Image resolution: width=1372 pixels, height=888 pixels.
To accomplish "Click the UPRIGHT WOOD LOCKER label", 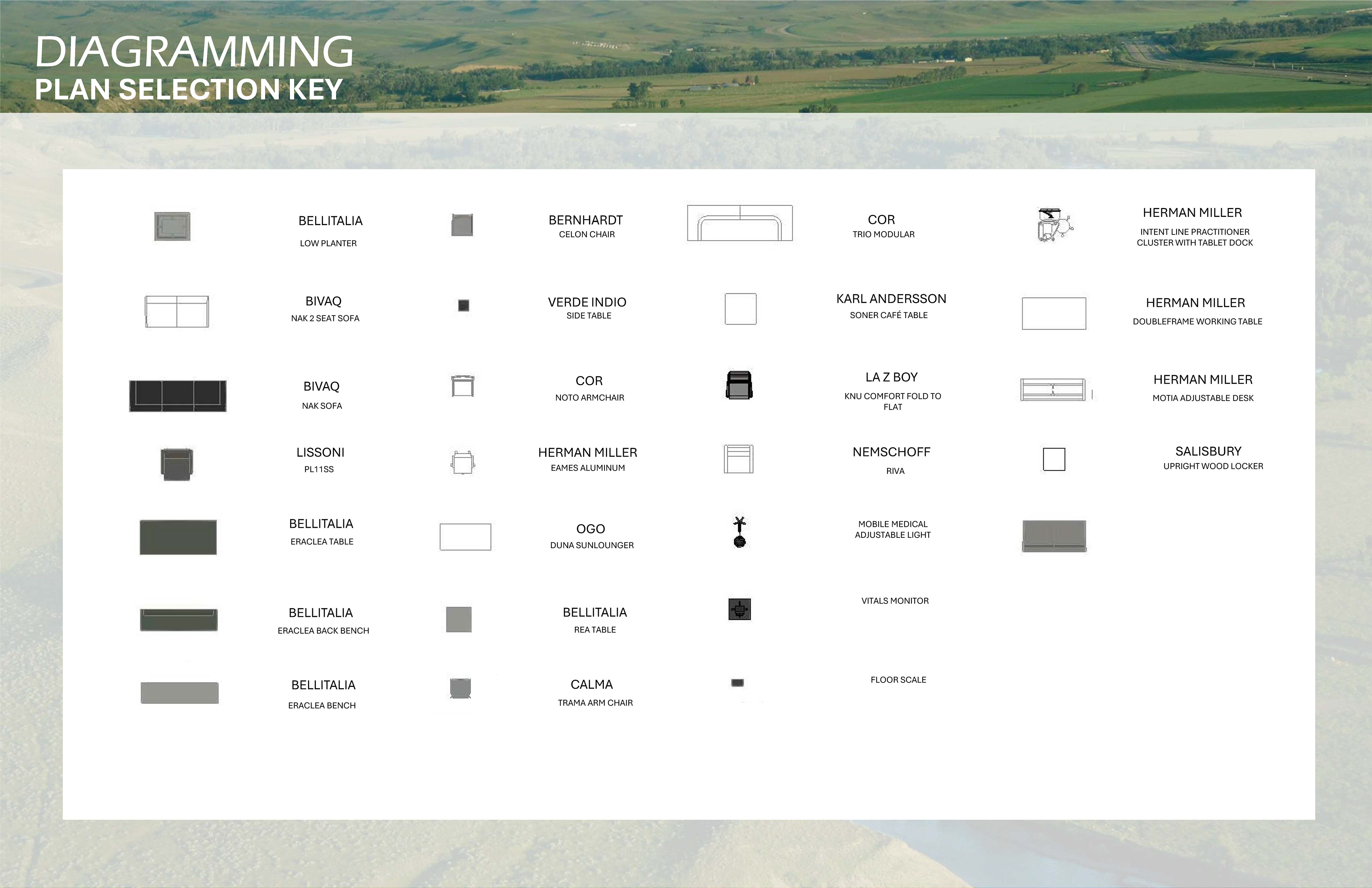I will (x=1213, y=466).
